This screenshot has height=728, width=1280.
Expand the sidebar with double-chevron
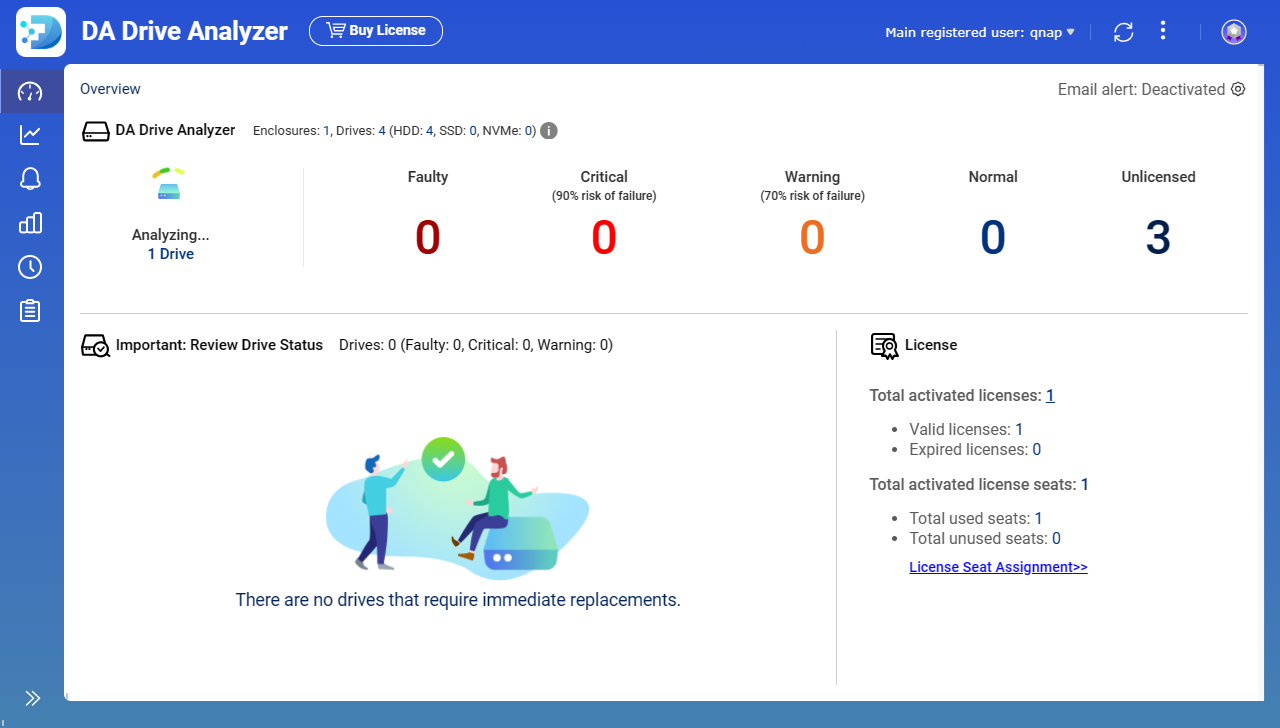click(x=32, y=698)
